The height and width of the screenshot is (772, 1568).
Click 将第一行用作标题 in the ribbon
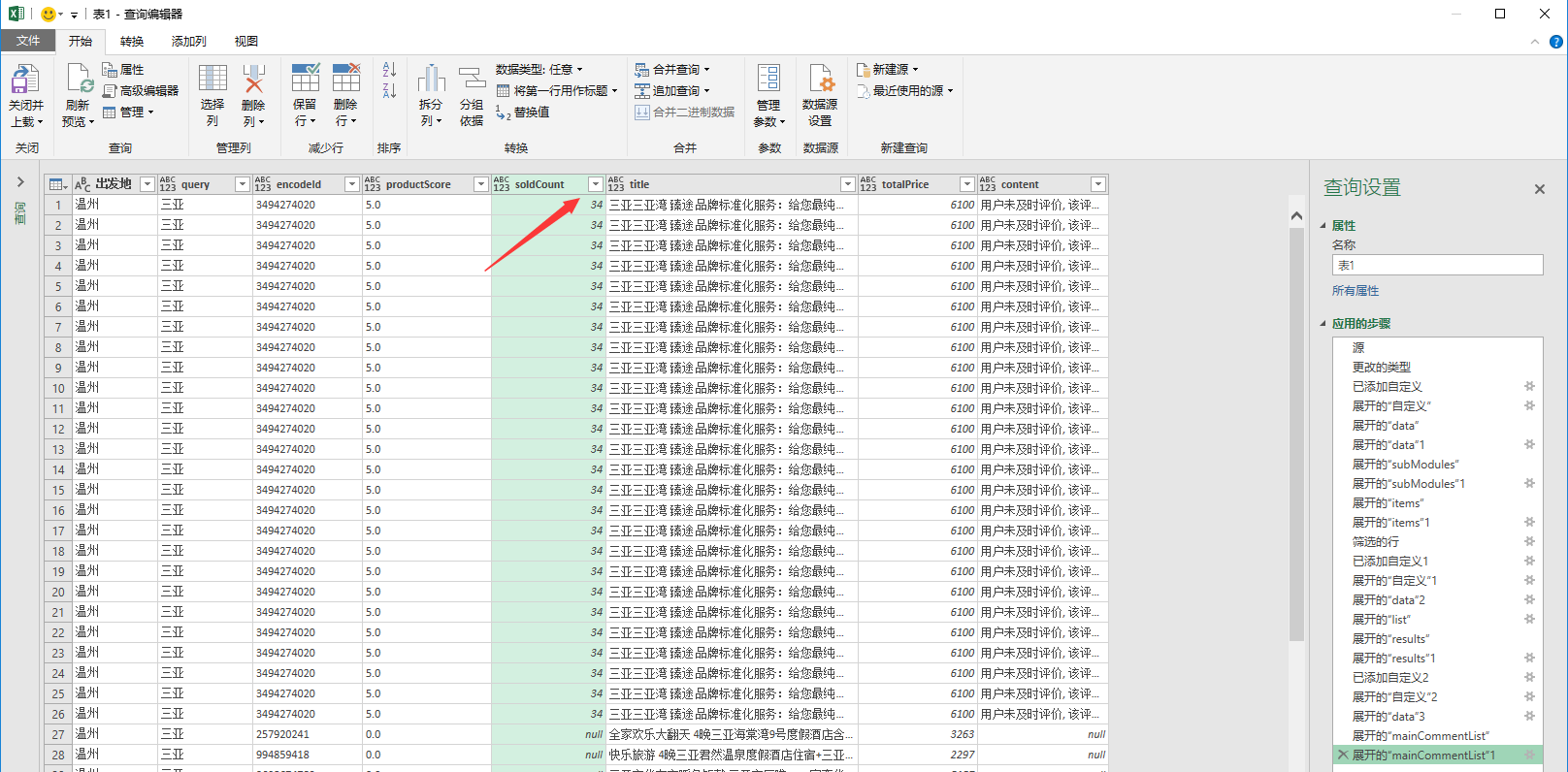point(556,90)
